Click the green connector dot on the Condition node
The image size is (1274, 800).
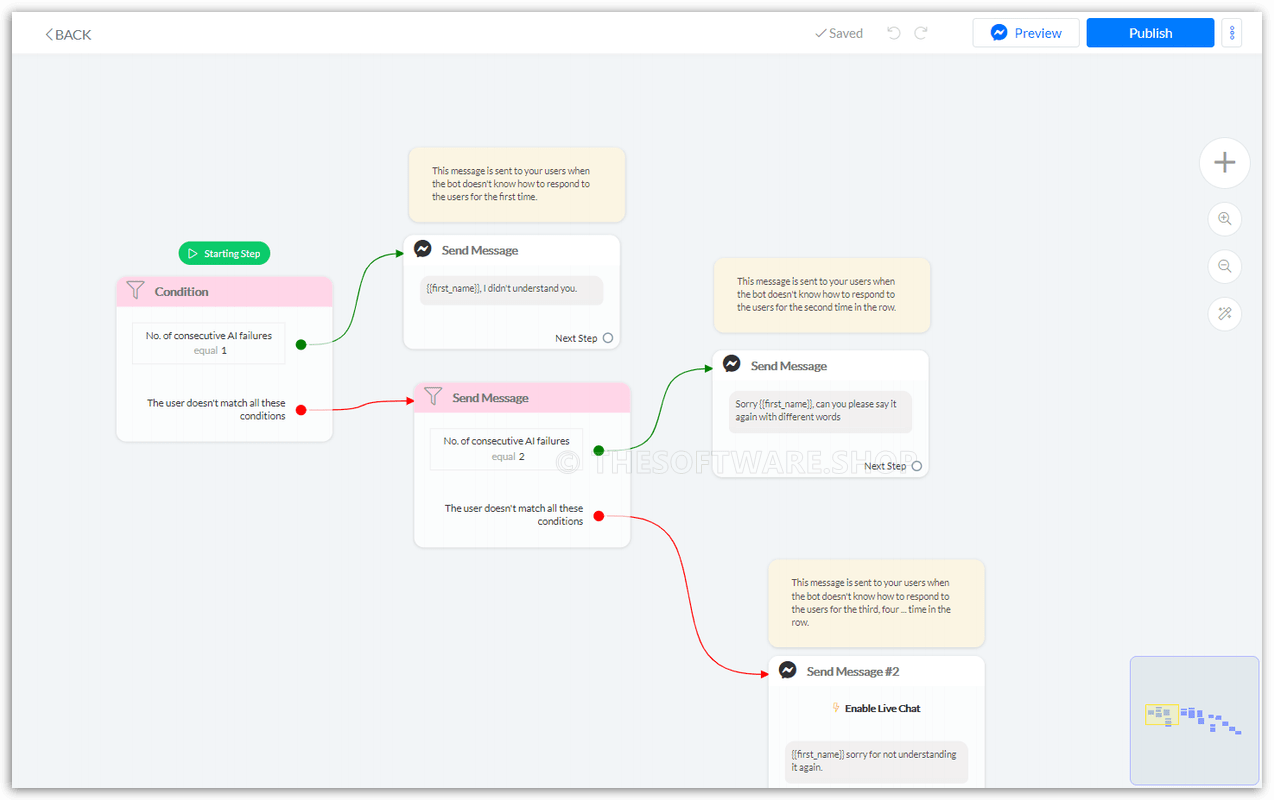pos(300,343)
